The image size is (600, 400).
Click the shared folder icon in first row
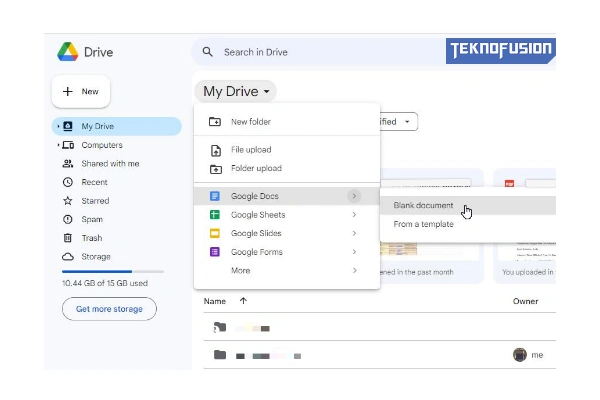click(220, 328)
